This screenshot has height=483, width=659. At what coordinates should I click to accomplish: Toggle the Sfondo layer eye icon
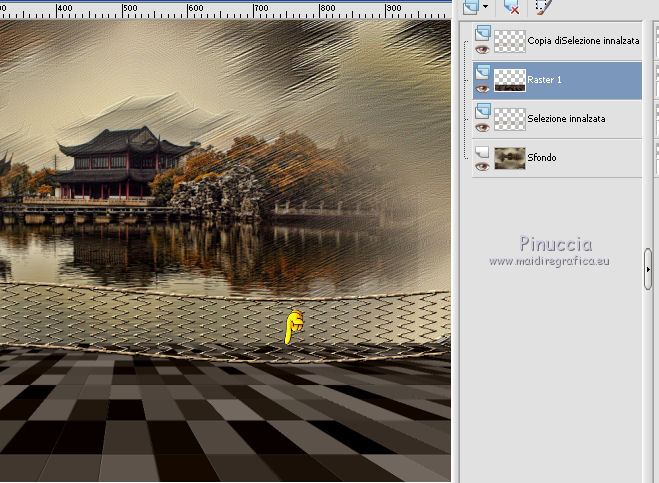tap(482, 166)
